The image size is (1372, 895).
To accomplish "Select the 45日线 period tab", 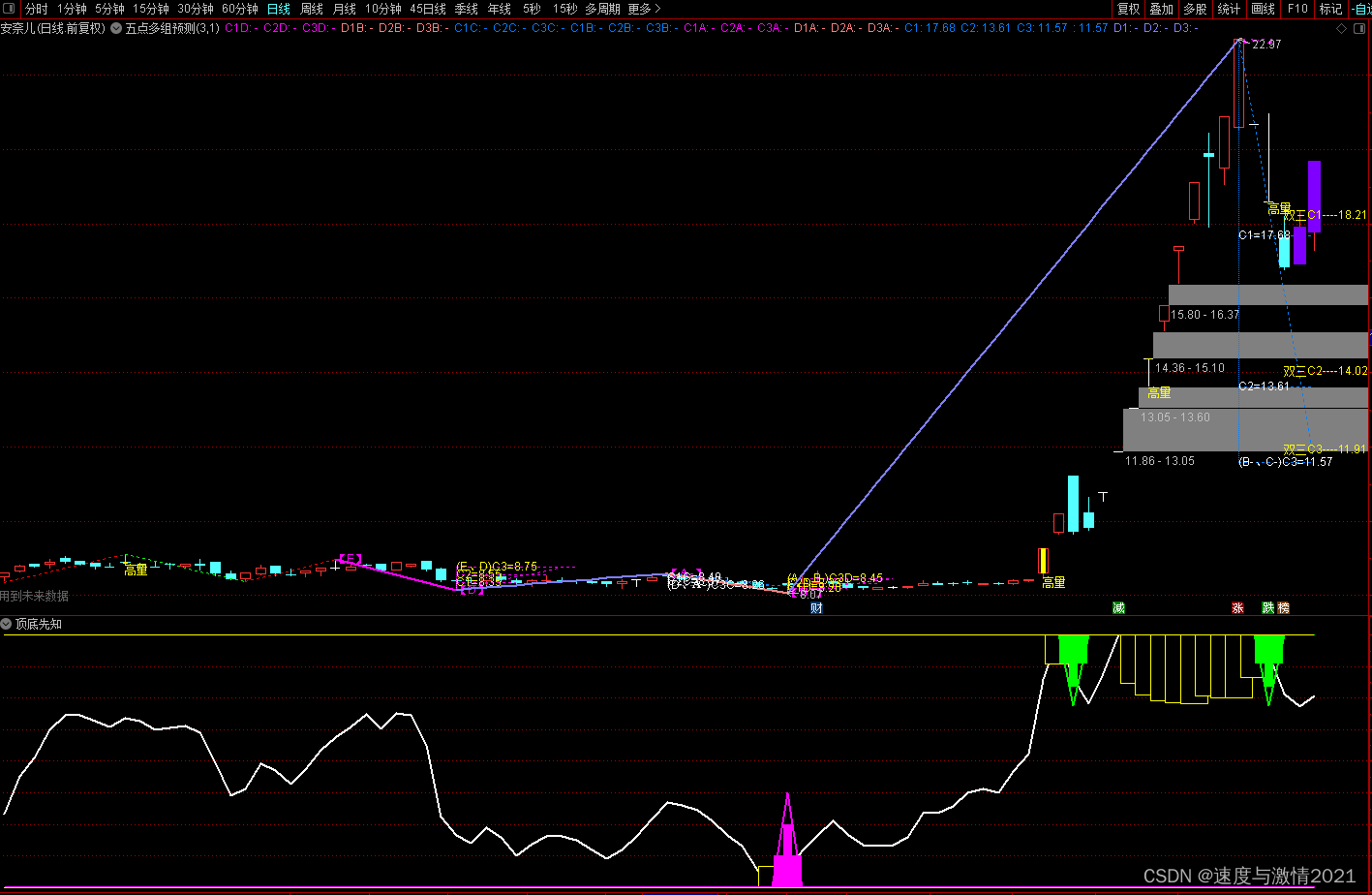I will pos(428,9).
